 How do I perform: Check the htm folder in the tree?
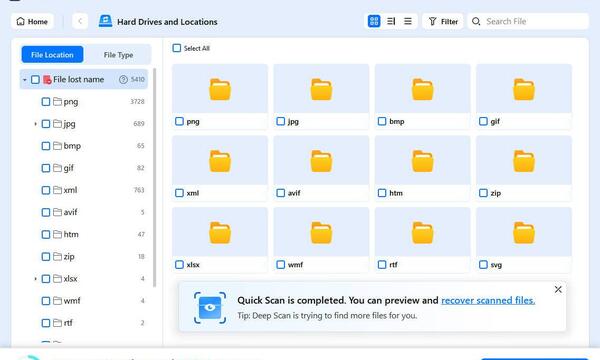(46, 235)
